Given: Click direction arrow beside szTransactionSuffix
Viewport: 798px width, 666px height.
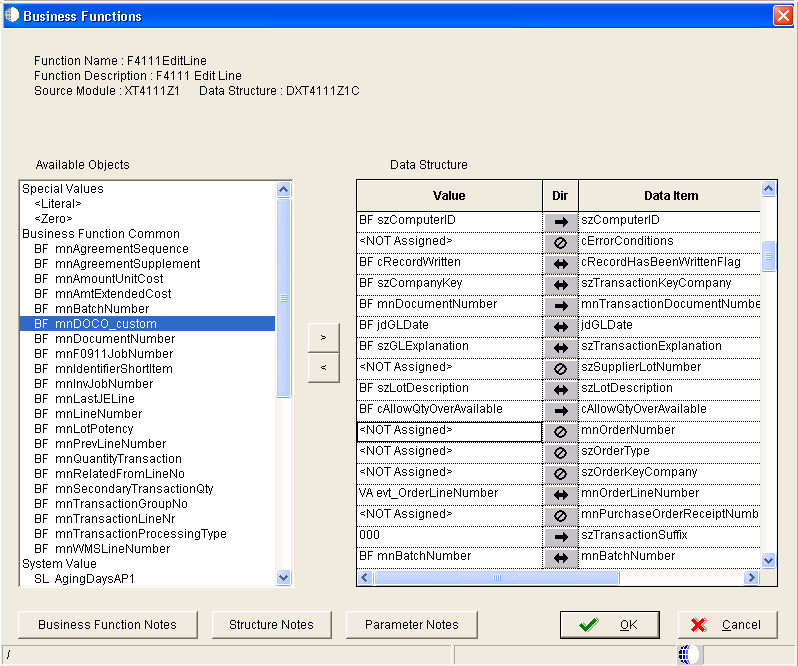Looking at the screenshot, I should 560,536.
